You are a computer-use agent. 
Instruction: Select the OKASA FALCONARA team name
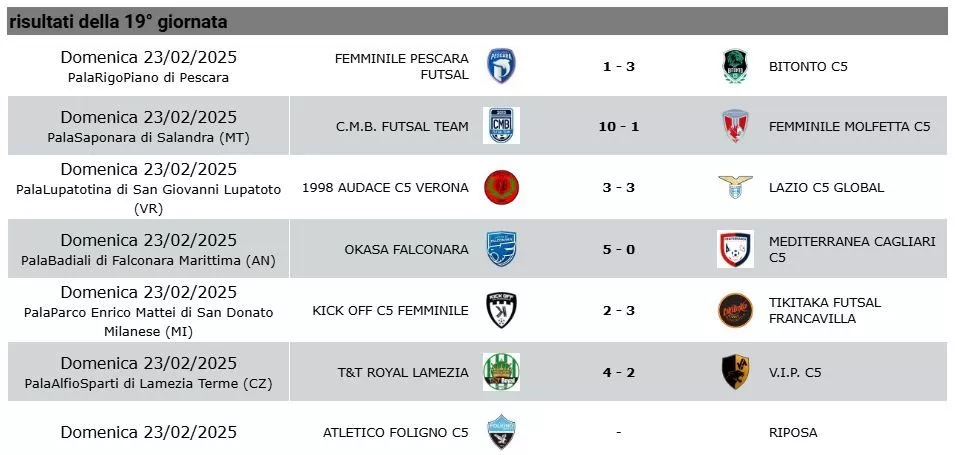pos(406,249)
